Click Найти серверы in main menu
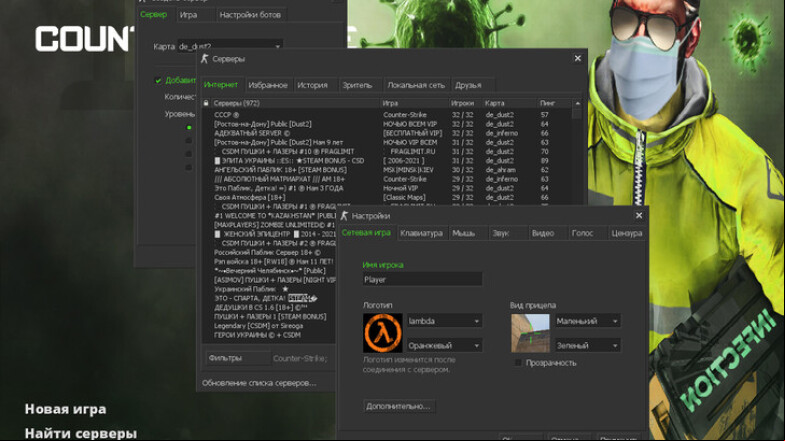 click(81, 433)
